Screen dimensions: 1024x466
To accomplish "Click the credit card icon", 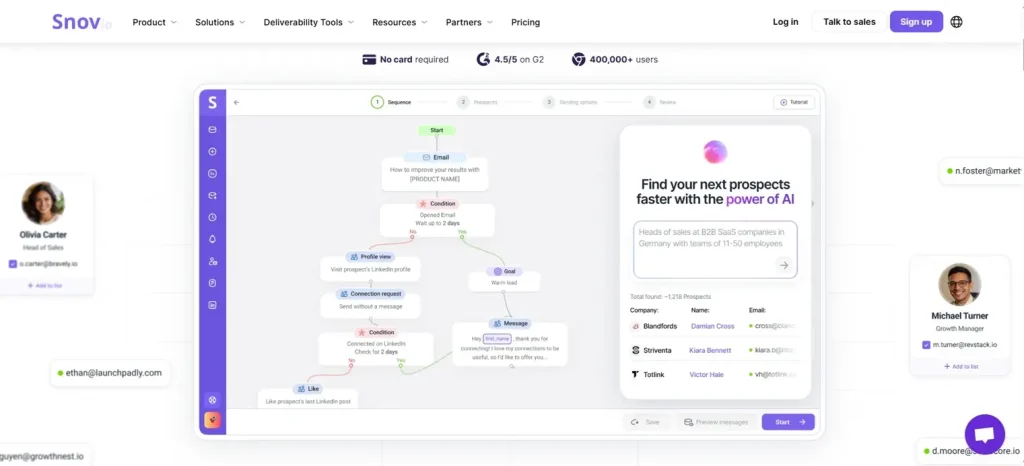I will click(x=369, y=59).
